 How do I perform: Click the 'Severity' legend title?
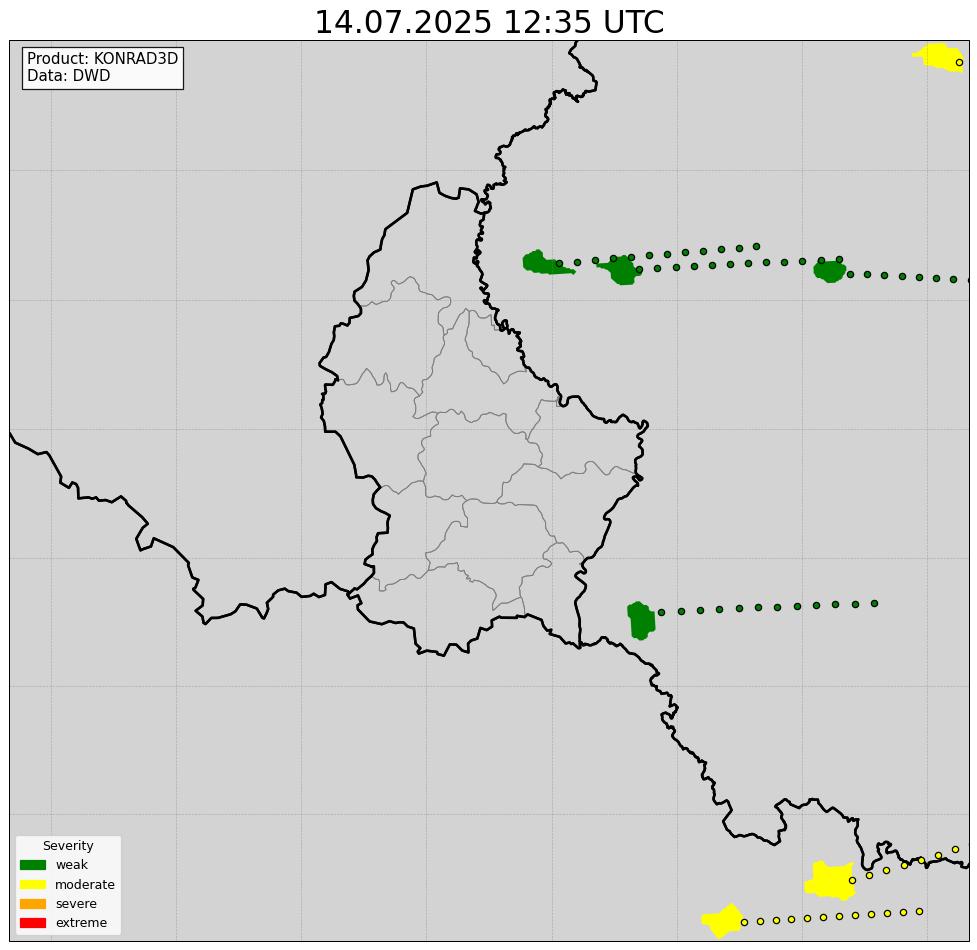click(x=68, y=845)
